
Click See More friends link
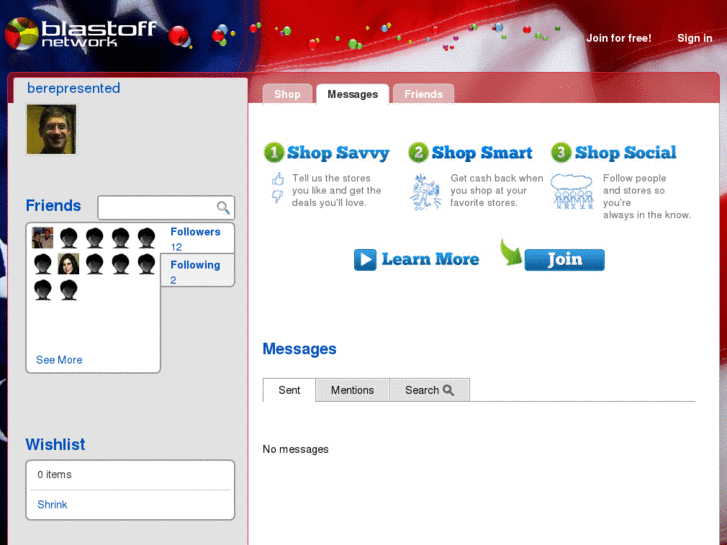click(59, 360)
